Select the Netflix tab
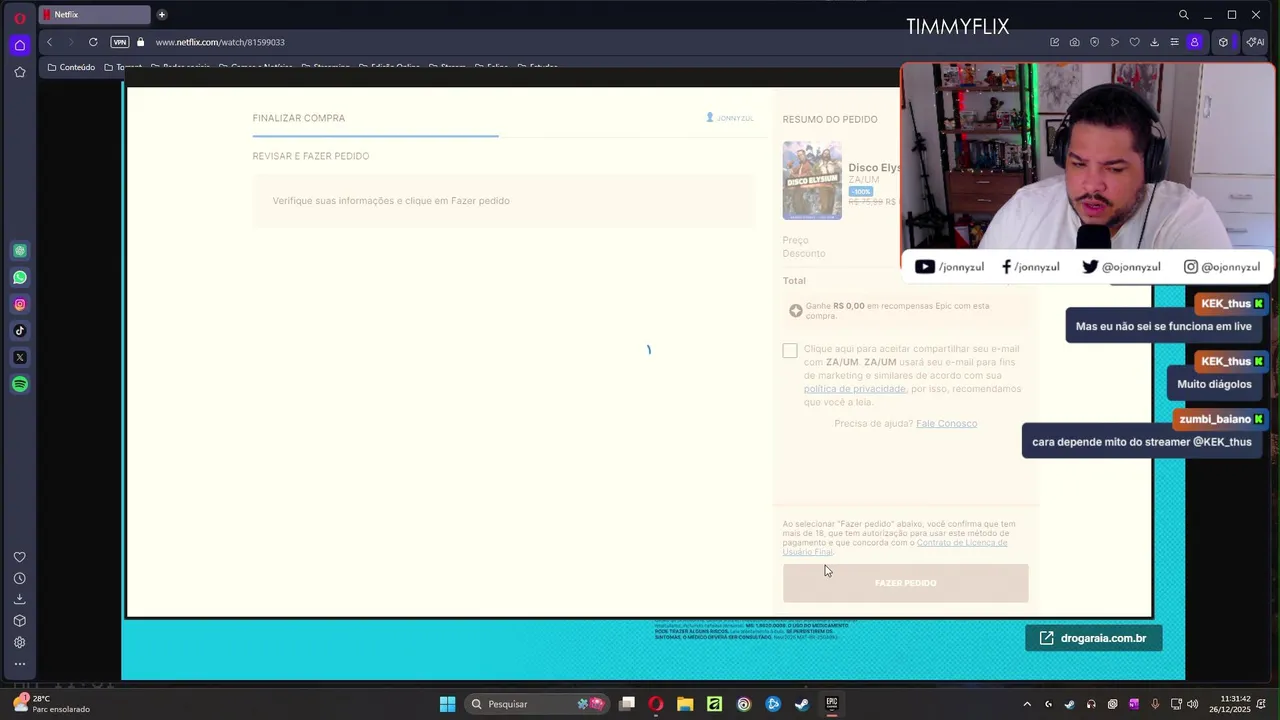 96,14
